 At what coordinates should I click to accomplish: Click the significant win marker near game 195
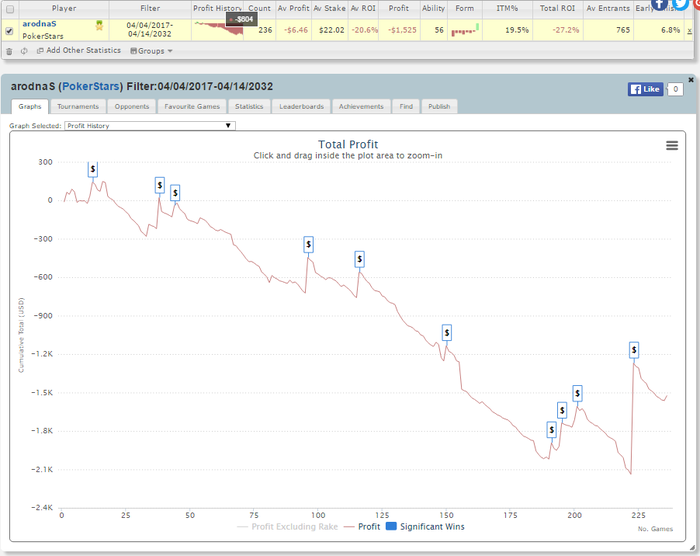point(562,410)
